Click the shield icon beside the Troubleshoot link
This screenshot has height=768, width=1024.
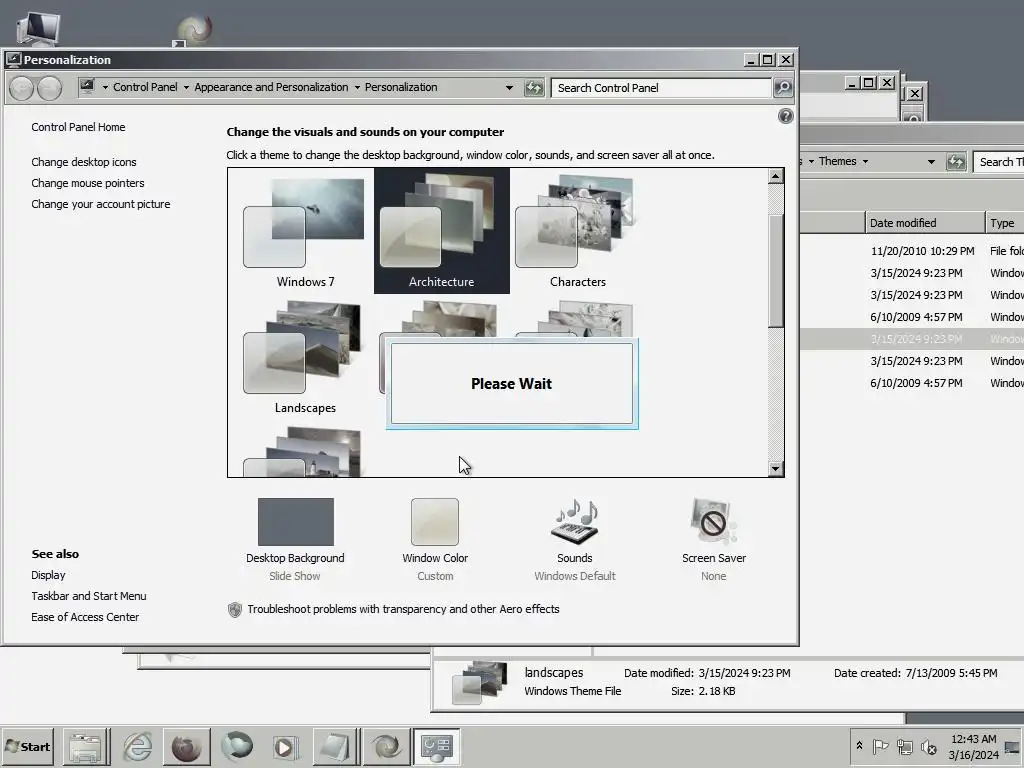coord(234,610)
